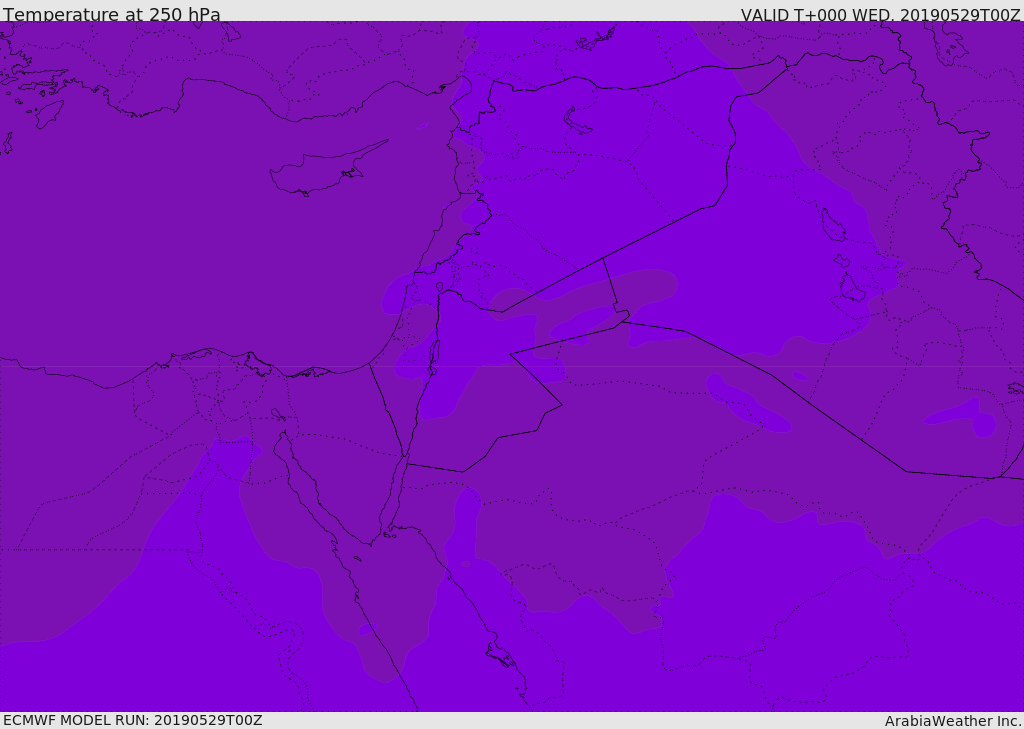Click the 'VALID T+000 WED. 20190529T00Z' label
The height and width of the screenshot is (729, 1024).
coord(880,14)
